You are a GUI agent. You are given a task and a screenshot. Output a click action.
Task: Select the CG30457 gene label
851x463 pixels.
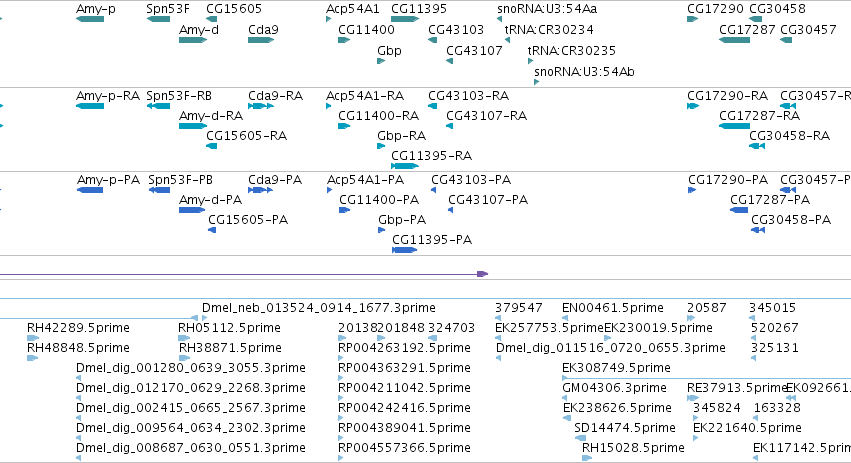point(808,30)
